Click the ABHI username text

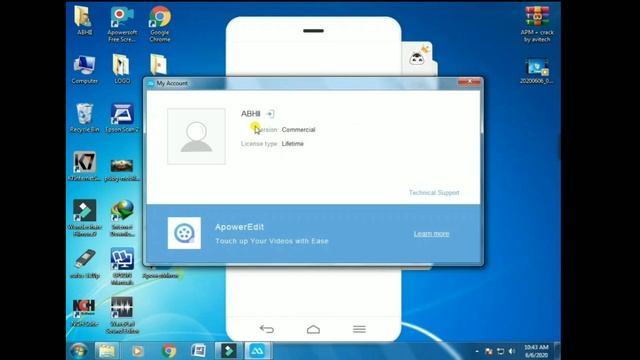251,113
